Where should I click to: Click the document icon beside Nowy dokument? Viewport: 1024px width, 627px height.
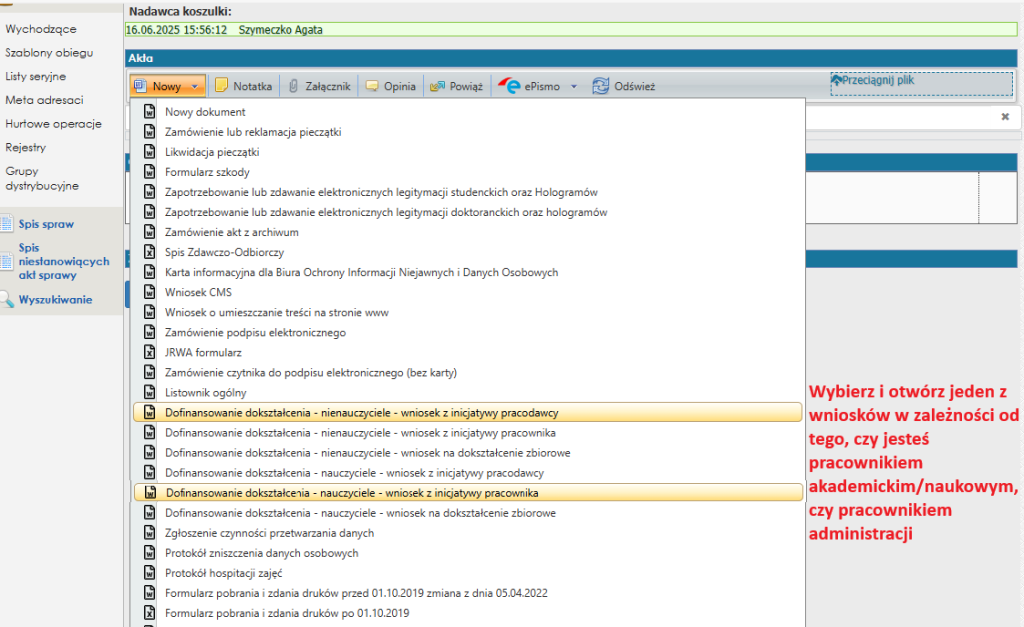tap(150, 112)
